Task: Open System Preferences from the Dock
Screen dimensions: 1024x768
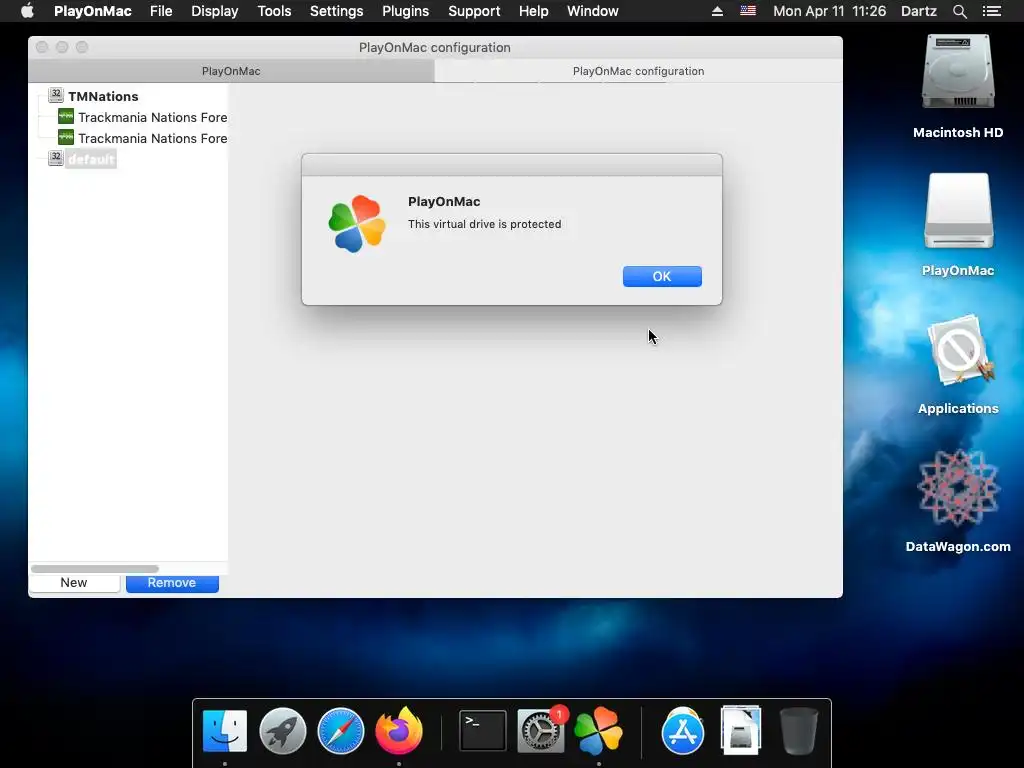Action: point(541,731)
